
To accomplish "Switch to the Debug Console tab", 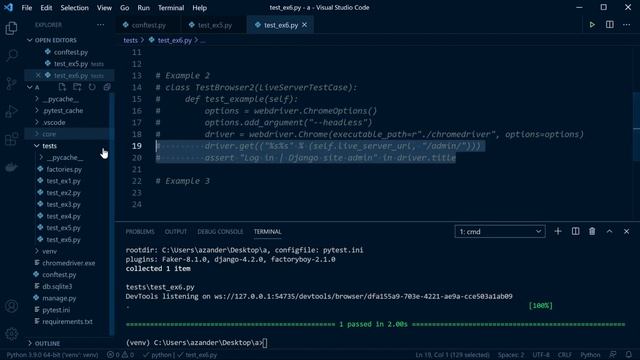I will click(x=220, y=231).
